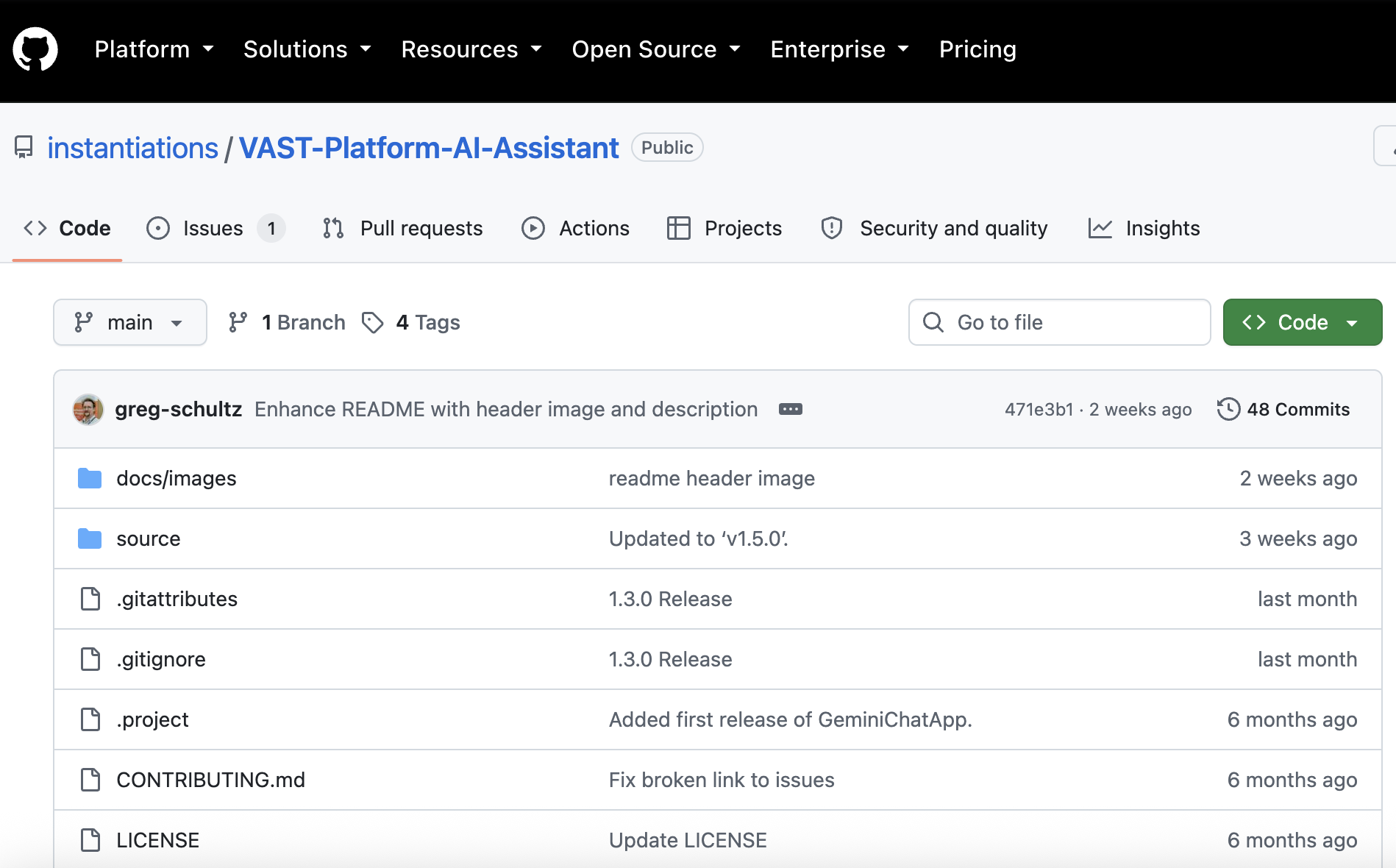Click the magnifier icon in Go to file

[x=933, y=322]
